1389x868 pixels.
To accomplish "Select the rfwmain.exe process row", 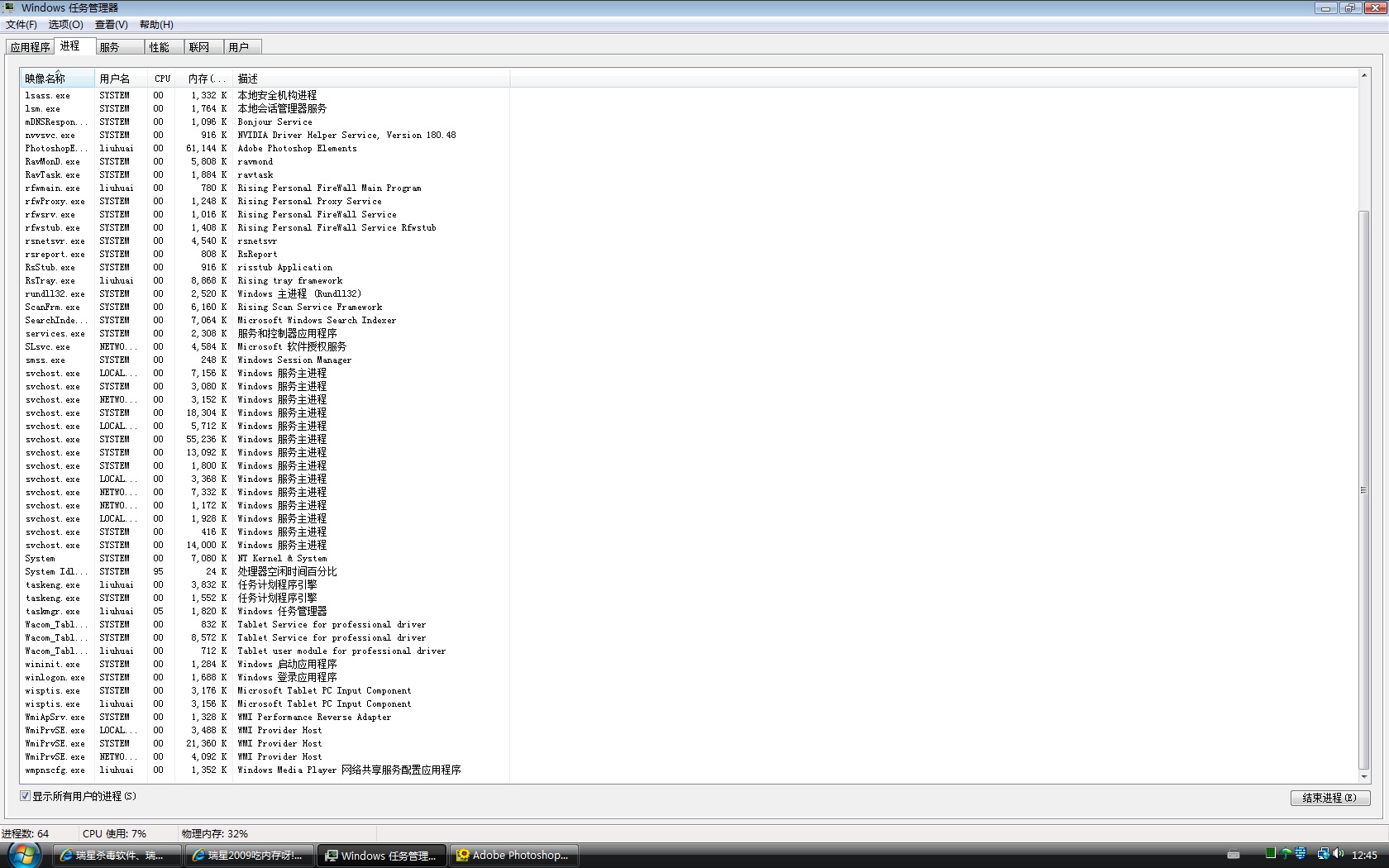I will 265,188.
